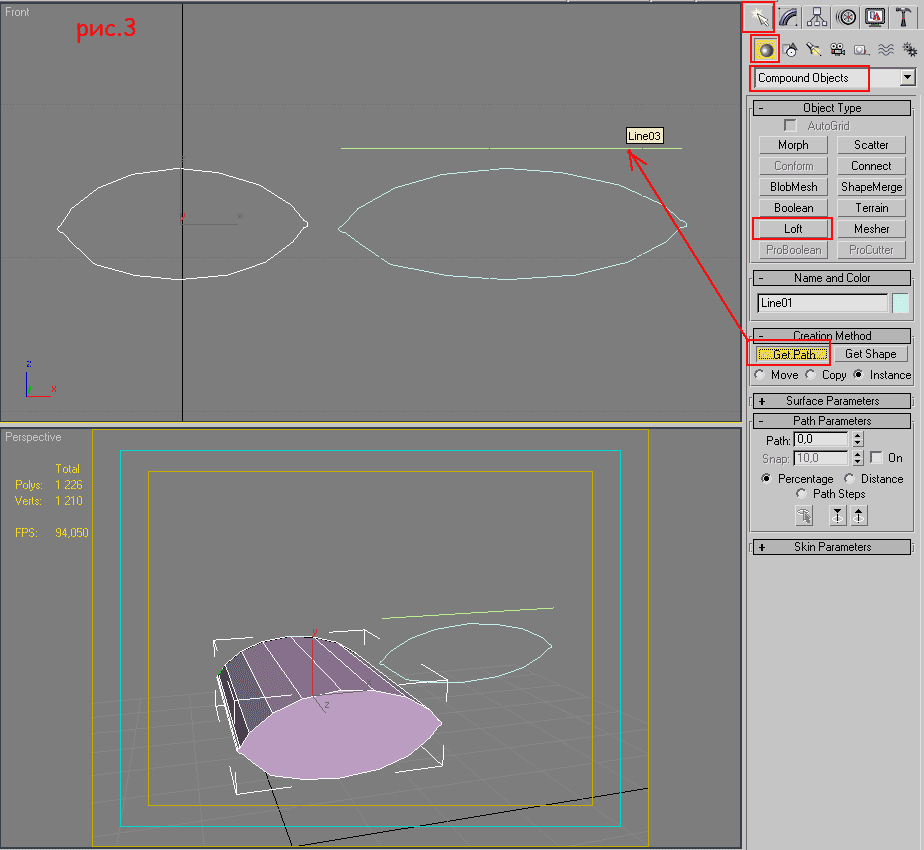The height and width of the screenshot is (850, 924).
Task: Click the Pick Shape cursor icon button
Action: coord(804,516)
